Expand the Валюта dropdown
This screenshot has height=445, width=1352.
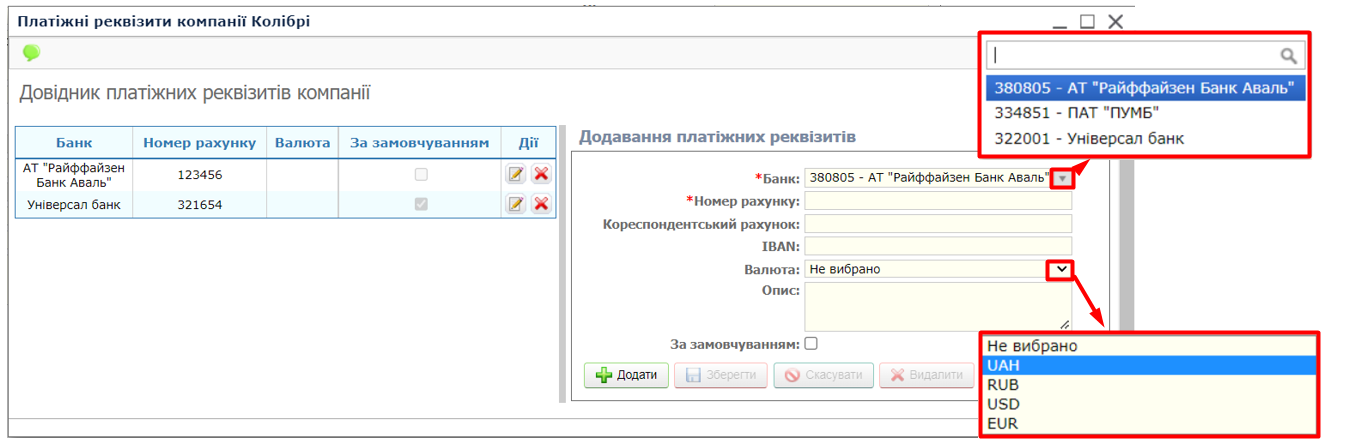[x=1061, y=269]
